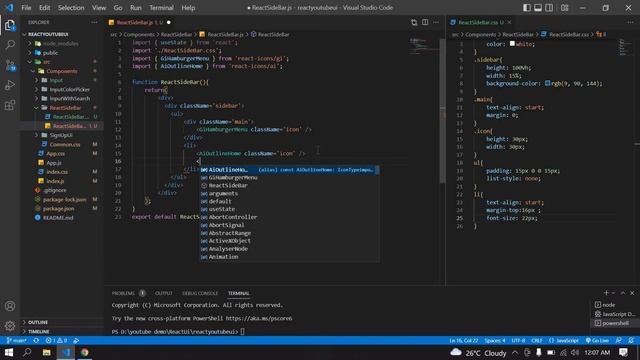This screenshot has width=640, height=360.
Task: Click the white color swatch in CSS
Action: click(512, 44)
